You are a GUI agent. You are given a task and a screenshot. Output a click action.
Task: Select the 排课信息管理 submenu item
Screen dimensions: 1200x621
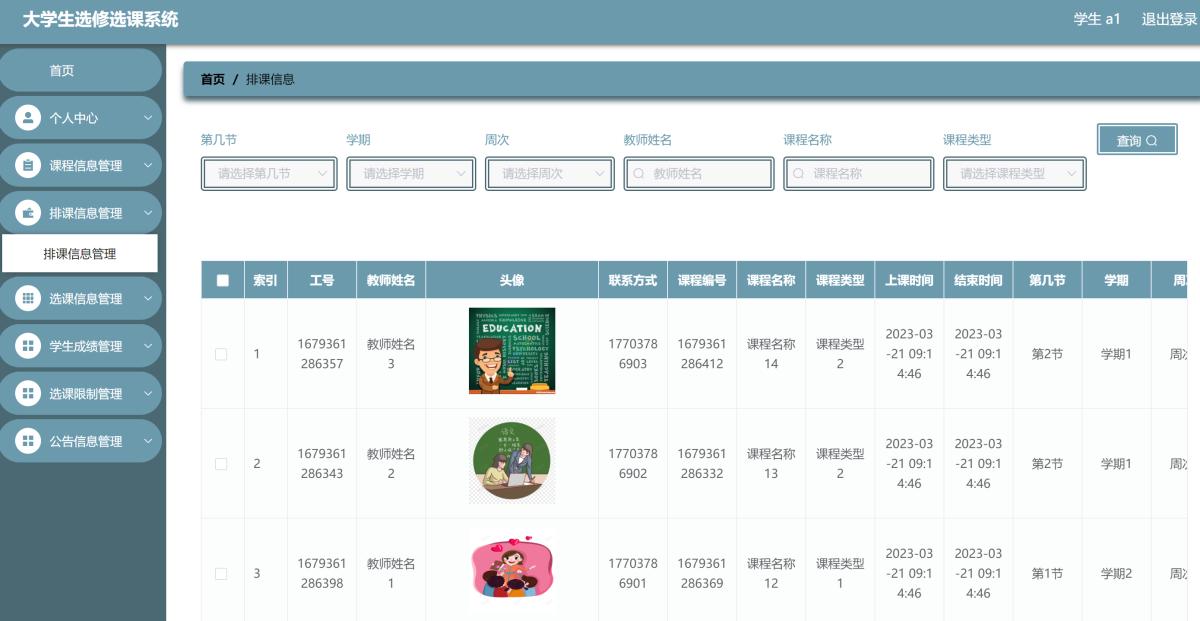80,254
